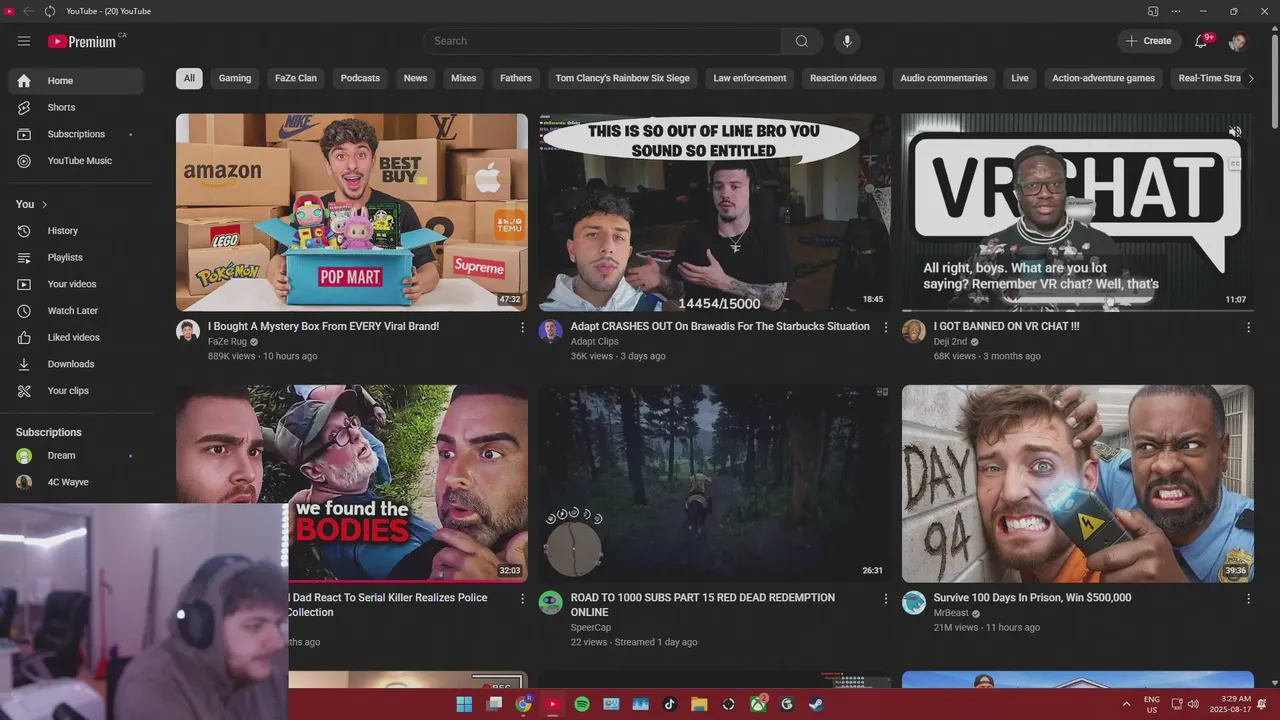Open Xbox app from the taskbar
Viewport: 1280px width, 720px height.
click(x=758, y=704)
